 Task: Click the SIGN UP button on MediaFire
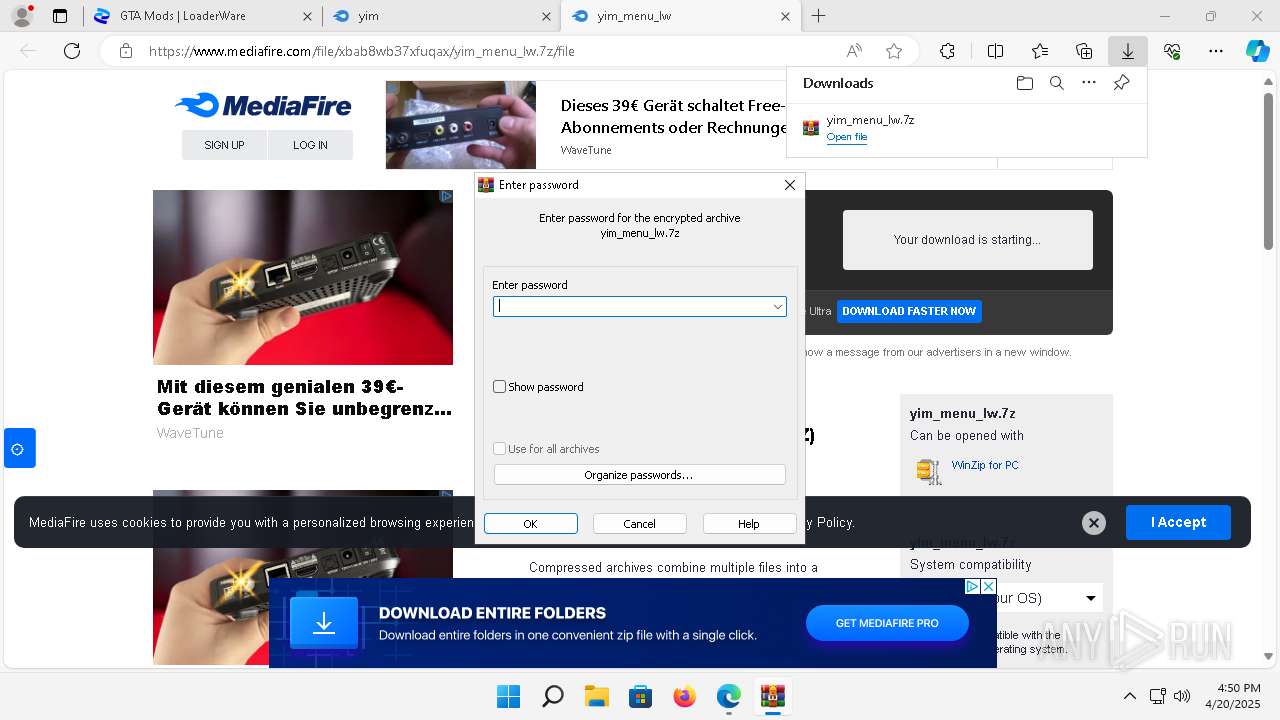click(224, 145)
